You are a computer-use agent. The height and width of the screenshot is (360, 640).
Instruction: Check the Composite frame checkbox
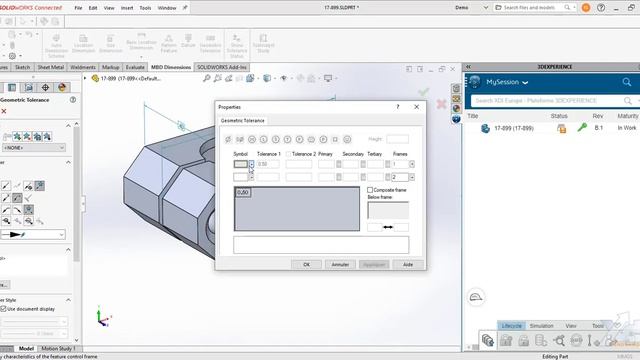click(370, 190)
